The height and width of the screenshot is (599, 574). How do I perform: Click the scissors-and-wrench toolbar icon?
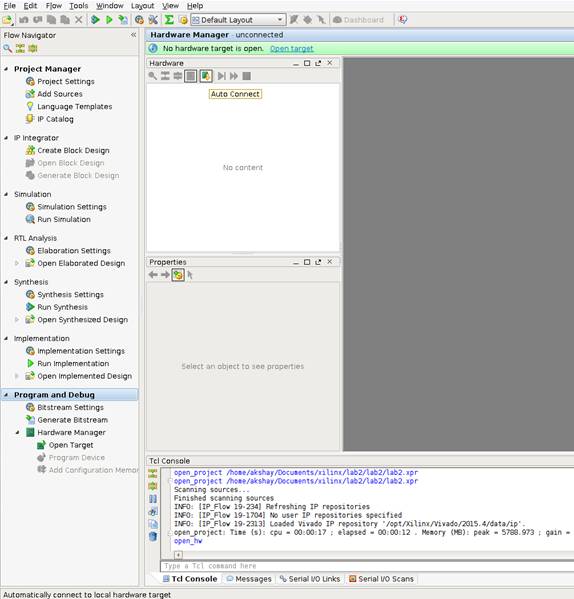coord(153,19)
